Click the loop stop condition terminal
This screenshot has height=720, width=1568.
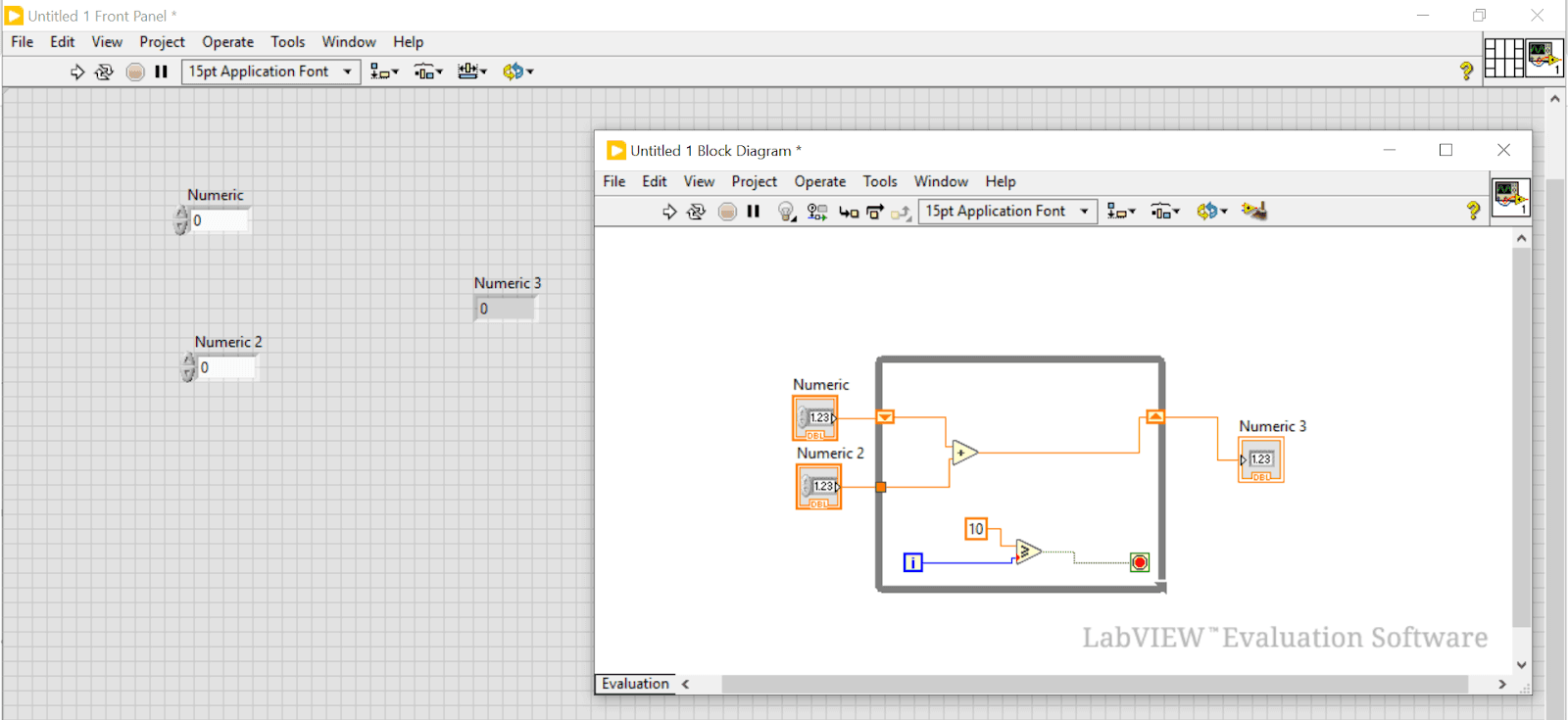click(1139, 562)
